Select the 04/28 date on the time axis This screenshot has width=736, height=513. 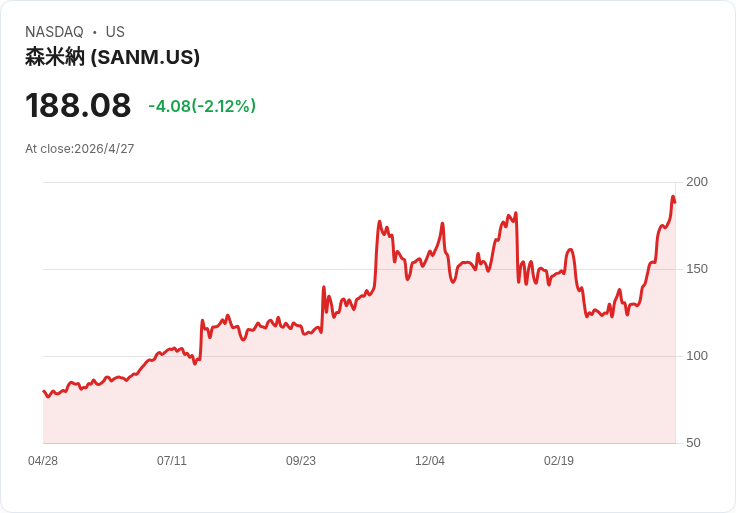pyautogui.click(x=43, y=461)
